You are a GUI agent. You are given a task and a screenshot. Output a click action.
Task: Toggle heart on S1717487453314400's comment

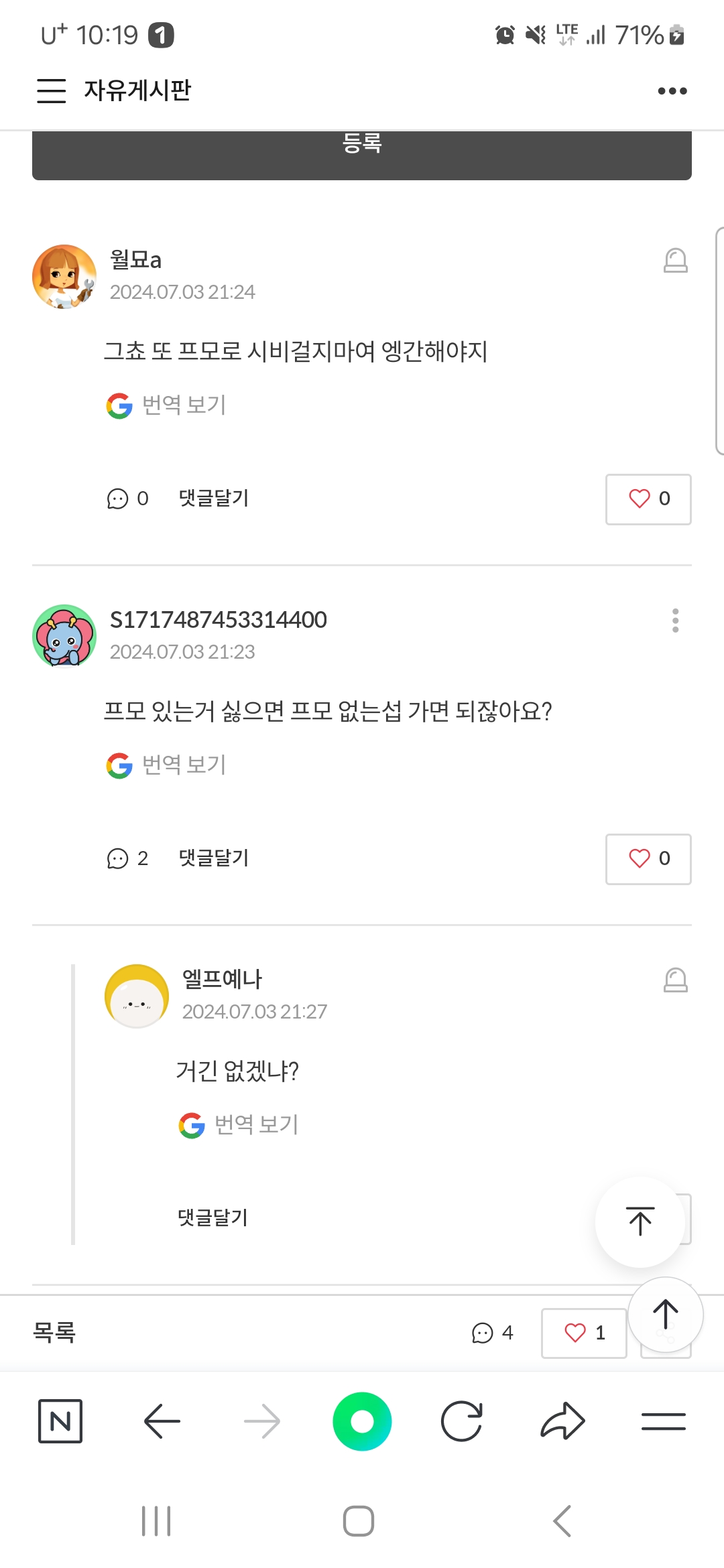pos(648,859)
